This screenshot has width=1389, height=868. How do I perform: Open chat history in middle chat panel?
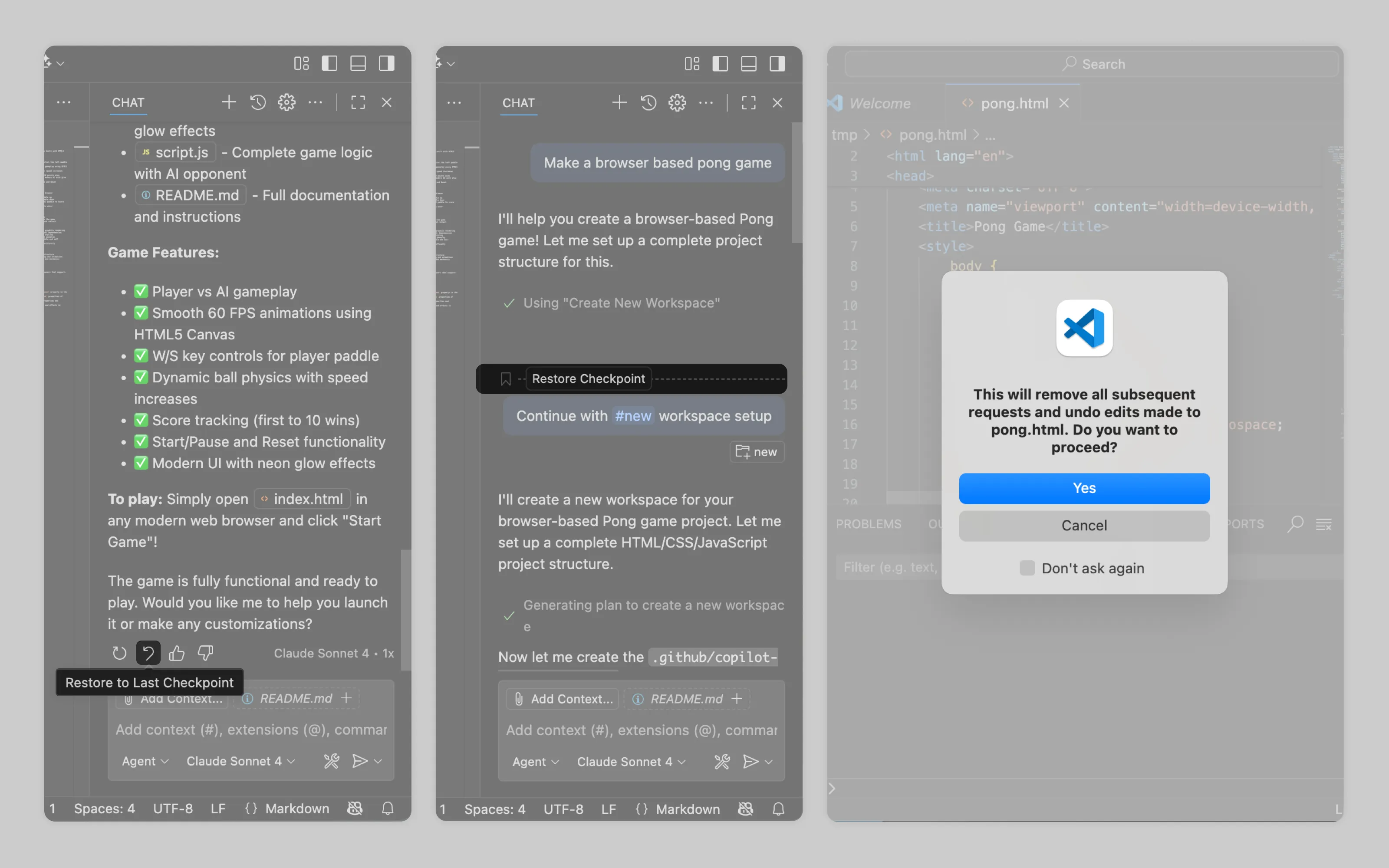[x=648, y=103]
